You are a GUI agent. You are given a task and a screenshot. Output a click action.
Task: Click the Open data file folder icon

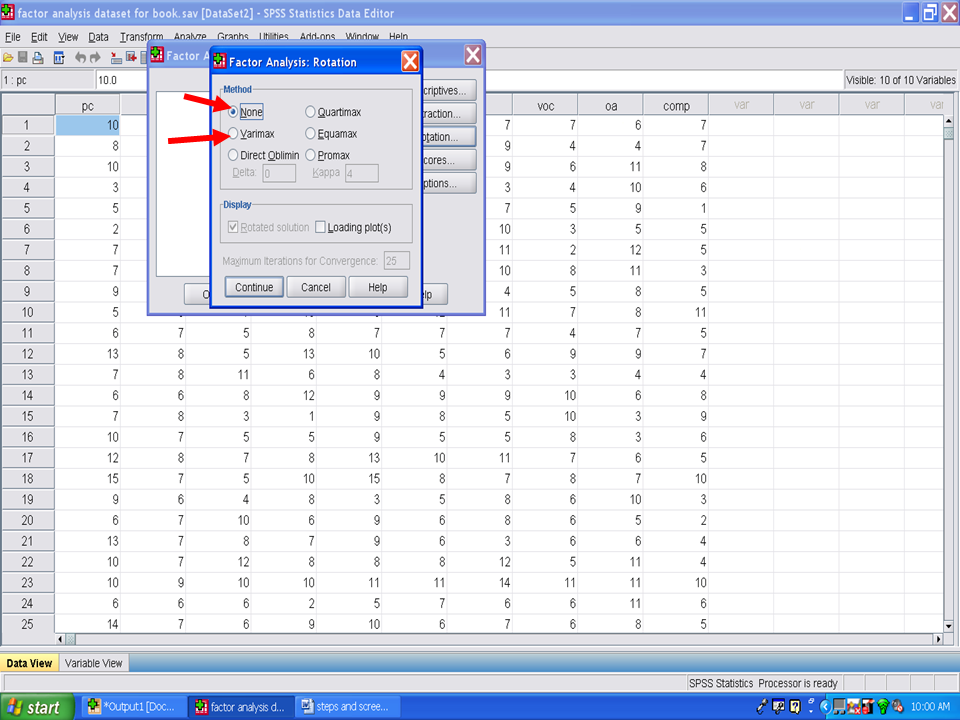click(x=8, y=57)
